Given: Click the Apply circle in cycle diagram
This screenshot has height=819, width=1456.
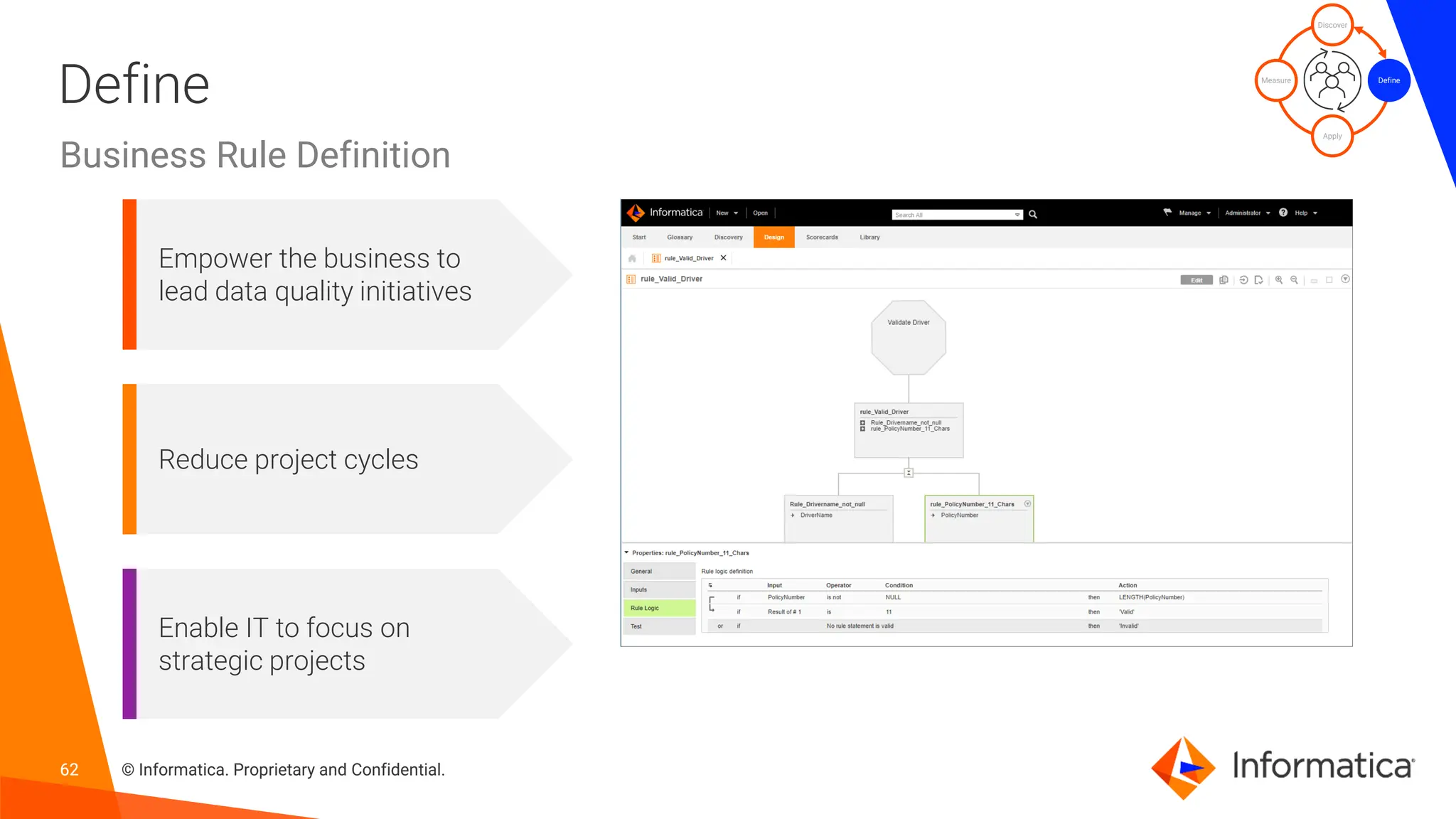Looking at the screenshot, I should (1332, 136).
